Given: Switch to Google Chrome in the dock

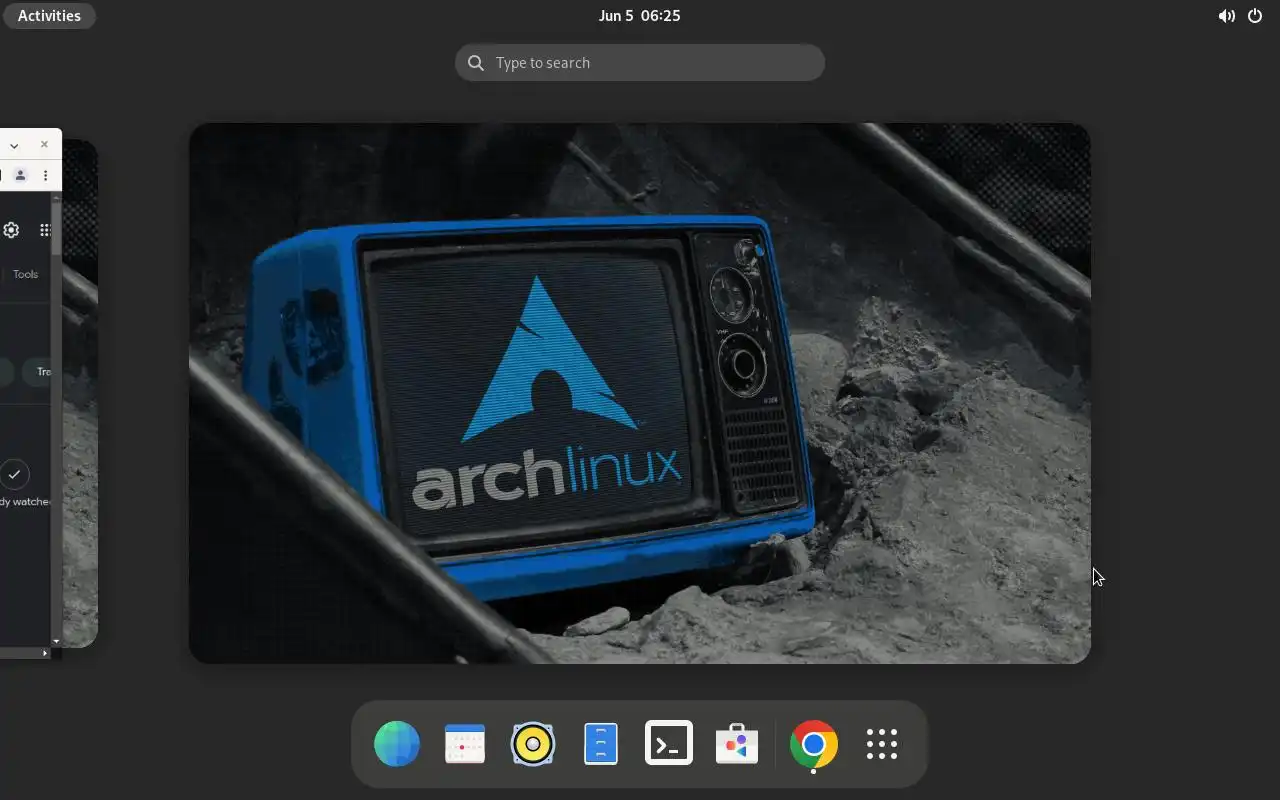Looking at the screenshot, I should pos(814,744).
